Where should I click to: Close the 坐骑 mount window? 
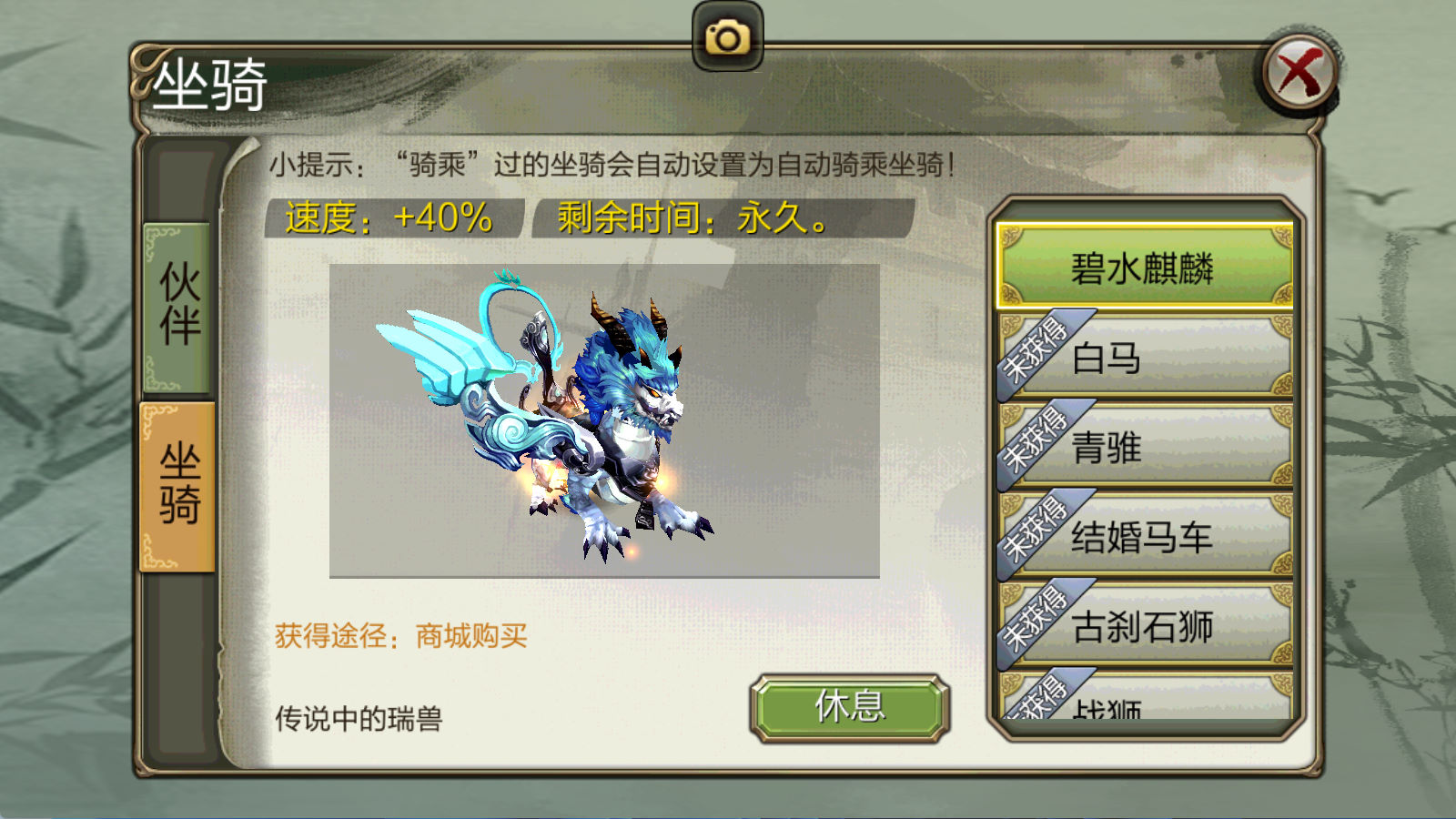tap(1299, 73)
